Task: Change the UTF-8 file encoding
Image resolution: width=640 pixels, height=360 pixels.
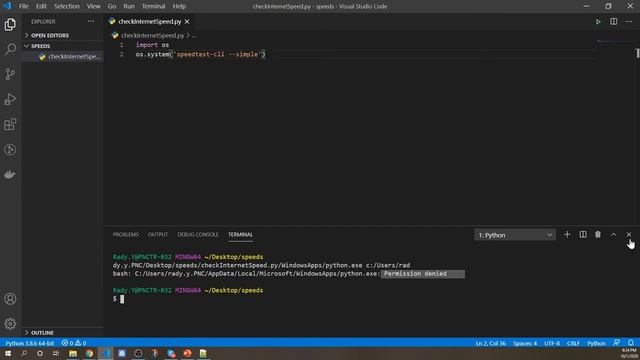Action: (552, 343)
